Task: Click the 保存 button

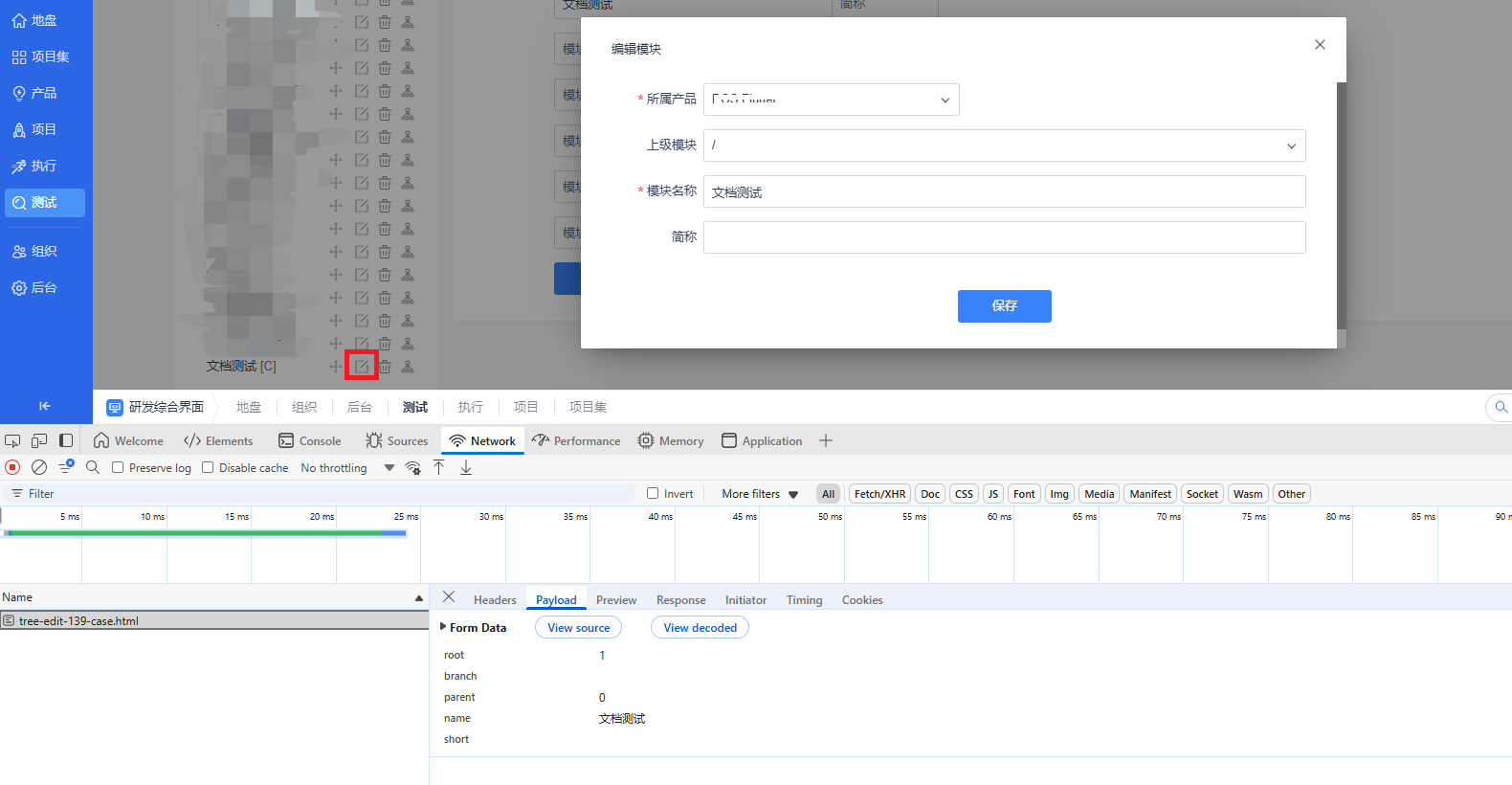Action: 1005,306
